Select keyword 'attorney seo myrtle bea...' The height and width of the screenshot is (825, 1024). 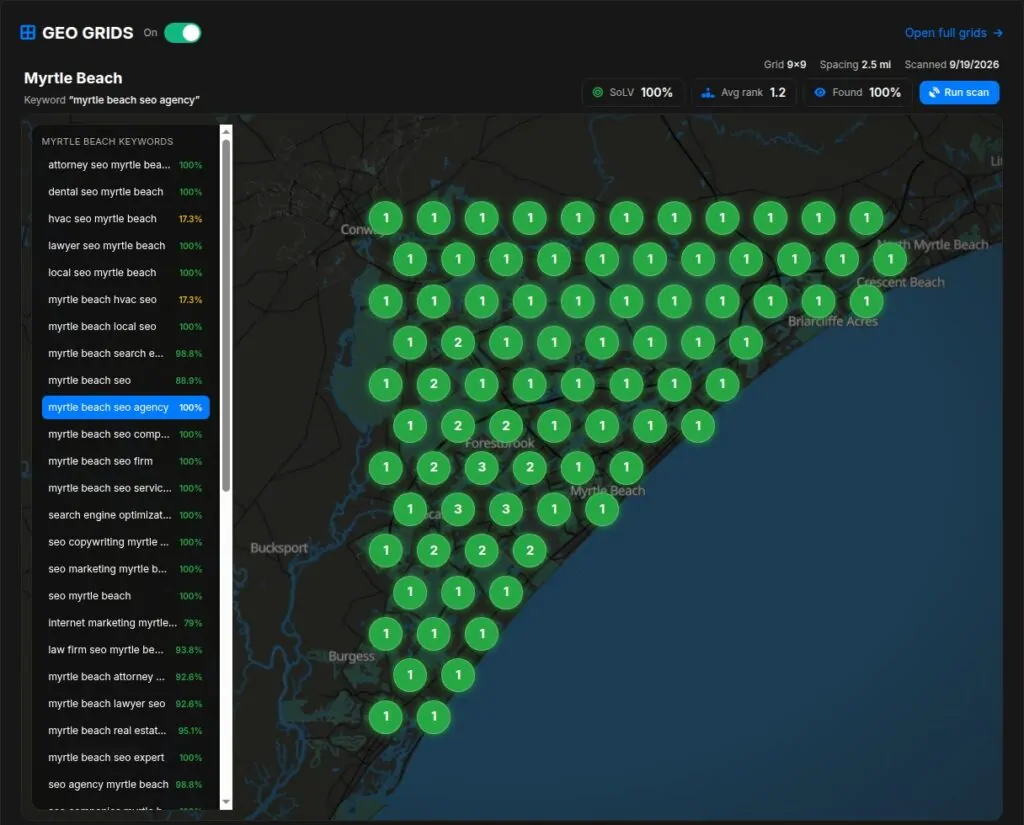pos(125,165)
